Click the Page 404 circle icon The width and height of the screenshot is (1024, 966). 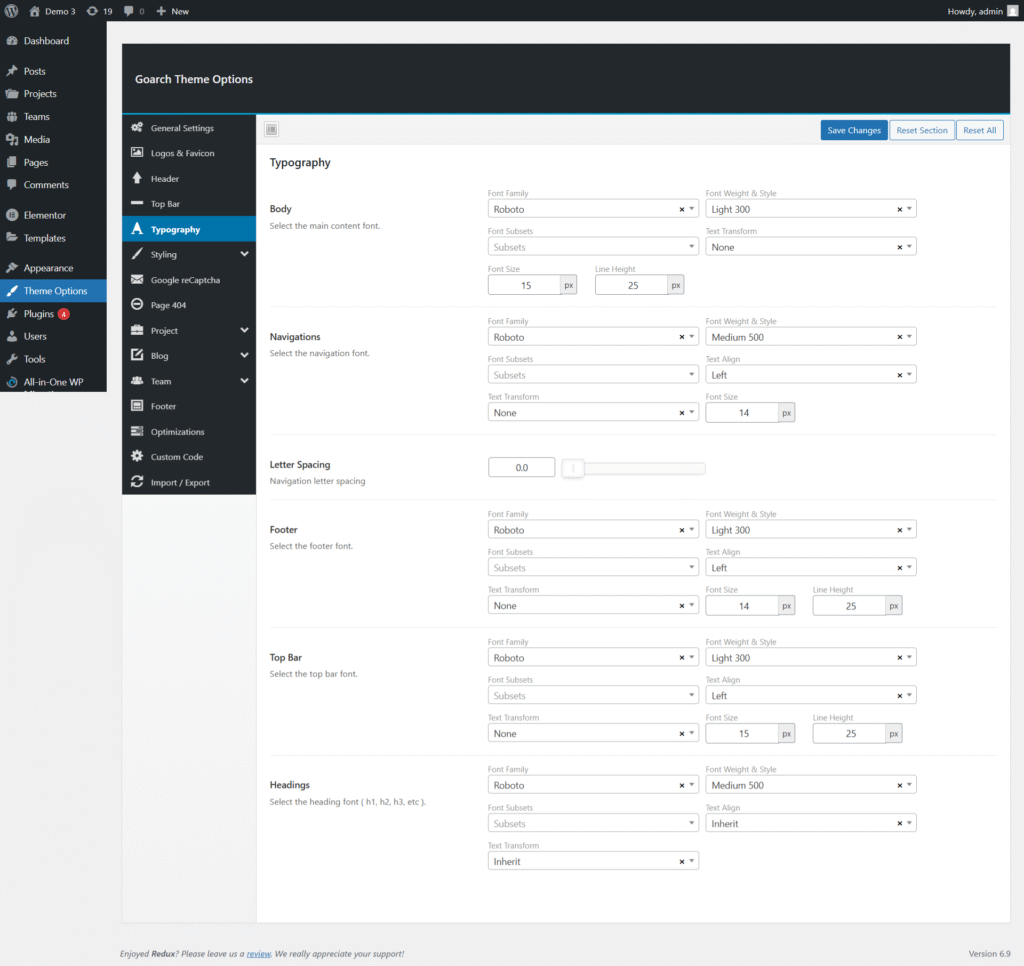[137, 304]
